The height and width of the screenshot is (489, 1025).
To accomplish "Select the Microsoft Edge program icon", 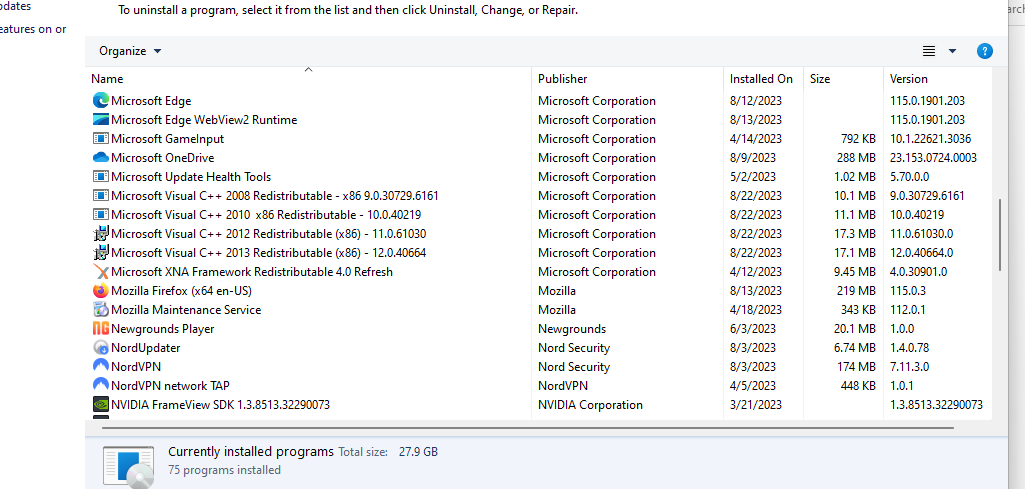I will click(x=101, y=101).
